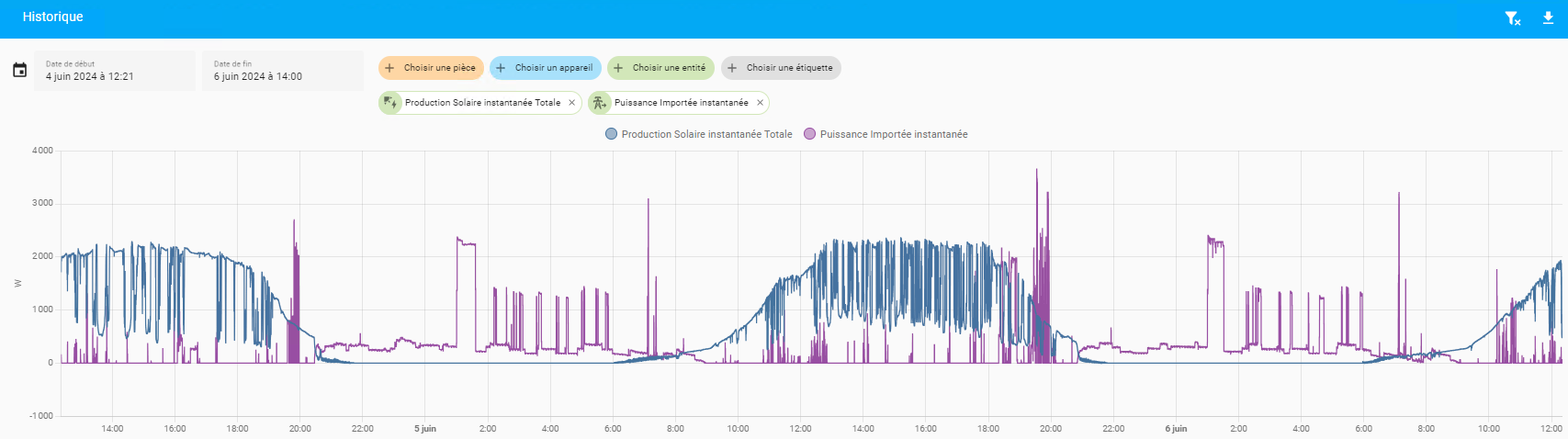Click the 5 juin label on time axis
Image resolution: width=1568 pixels, height=439 pixels.
pyautogui.click(x=425, y=429)
